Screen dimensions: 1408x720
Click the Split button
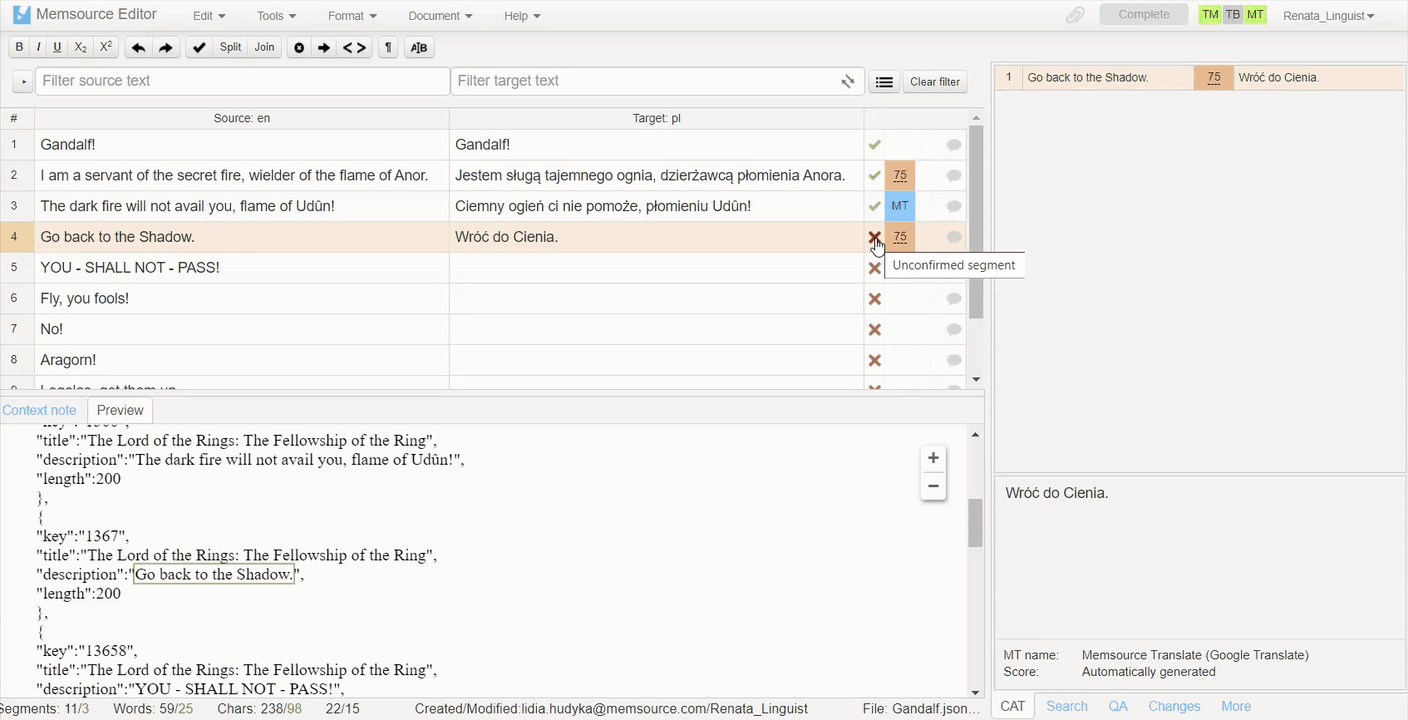[x=230, y=48]
